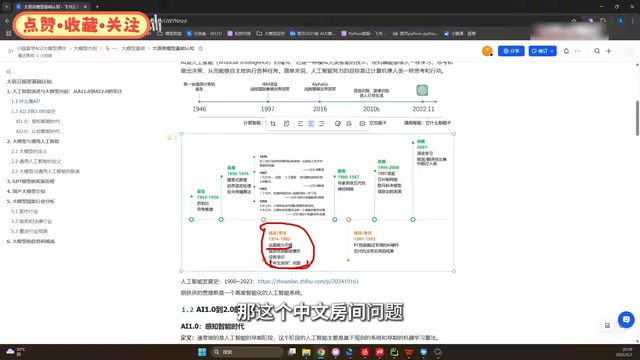Click 大模型大纲 in the breadcrumb
Screen dimensions: 640x360
(85, 48)
